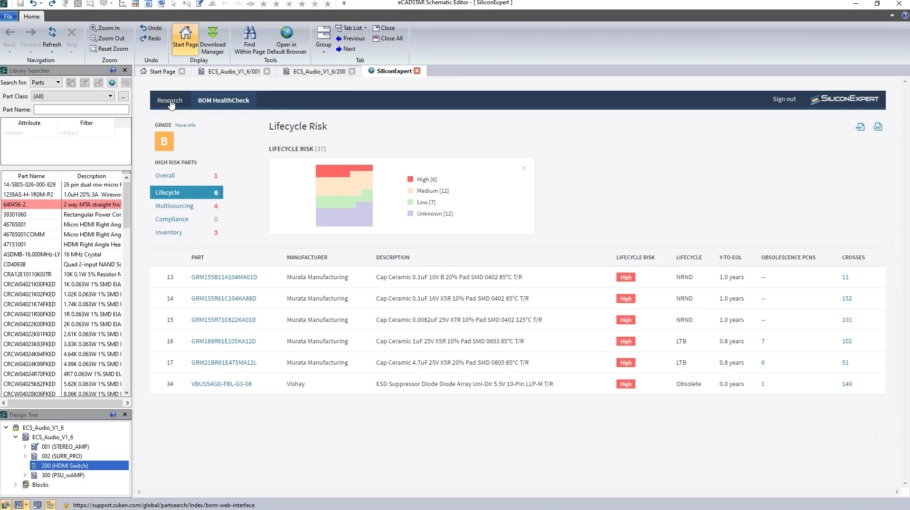Open the Tab List dropdown
Image resolution: width=910 pixels, height=510 pixels.
coord(351,28)
